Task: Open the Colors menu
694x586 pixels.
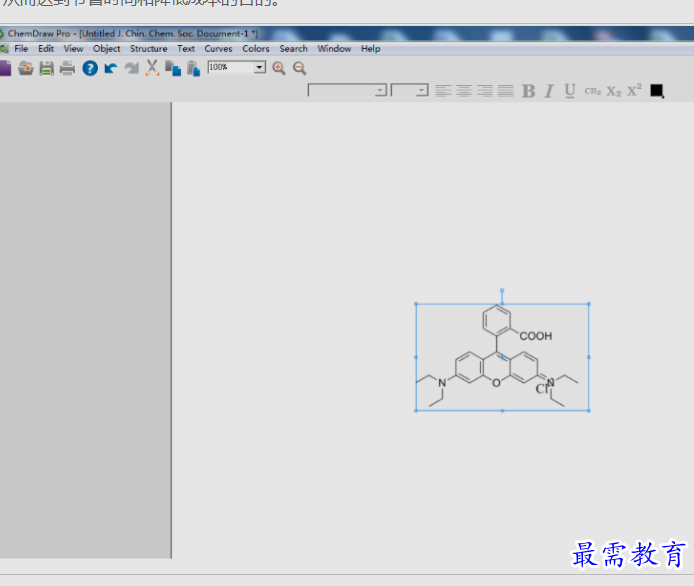Action: click(x=255, y=49)
